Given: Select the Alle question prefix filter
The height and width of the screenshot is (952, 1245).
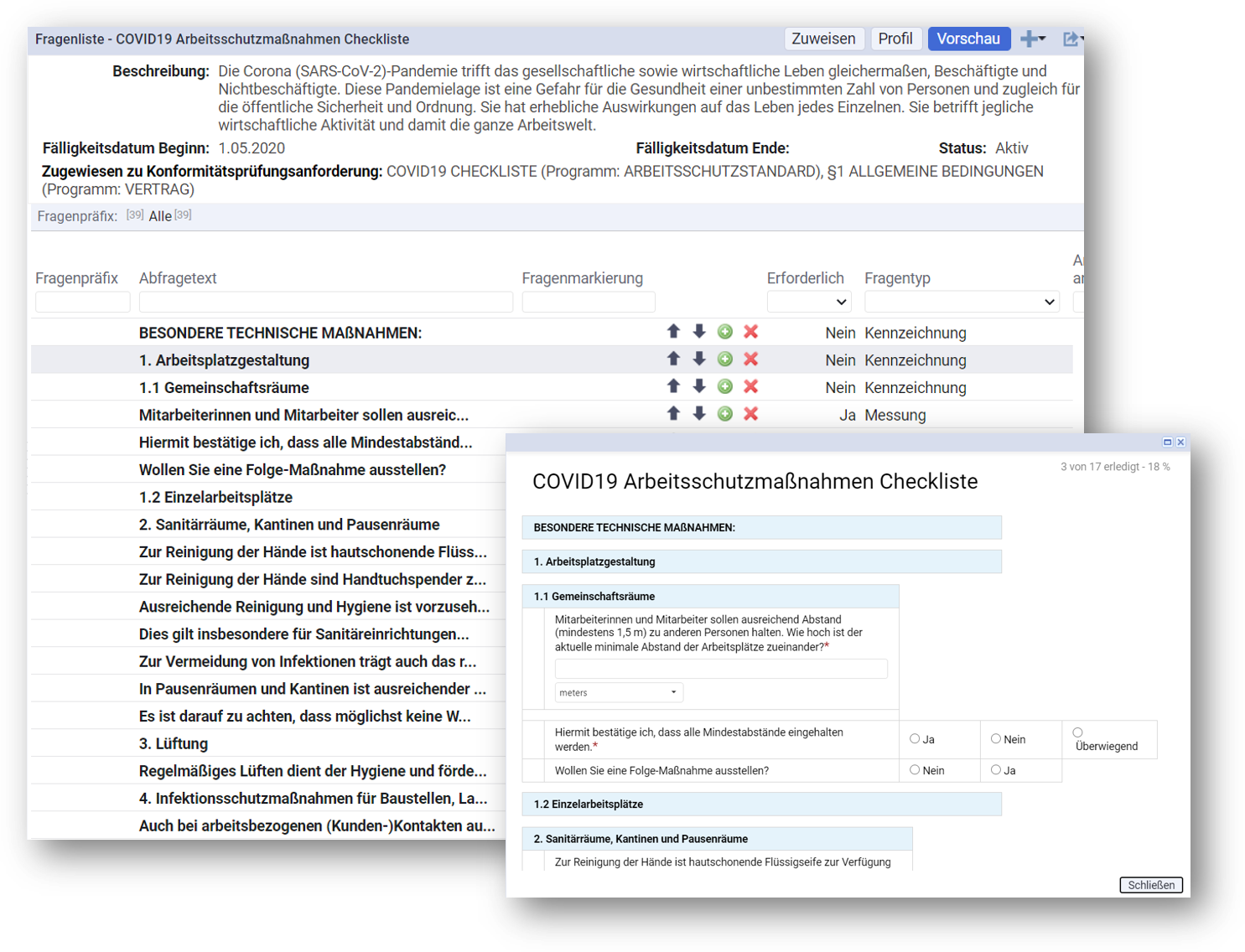Looking at the screenshot, I should pyautogui.click(x=160, y=216).
